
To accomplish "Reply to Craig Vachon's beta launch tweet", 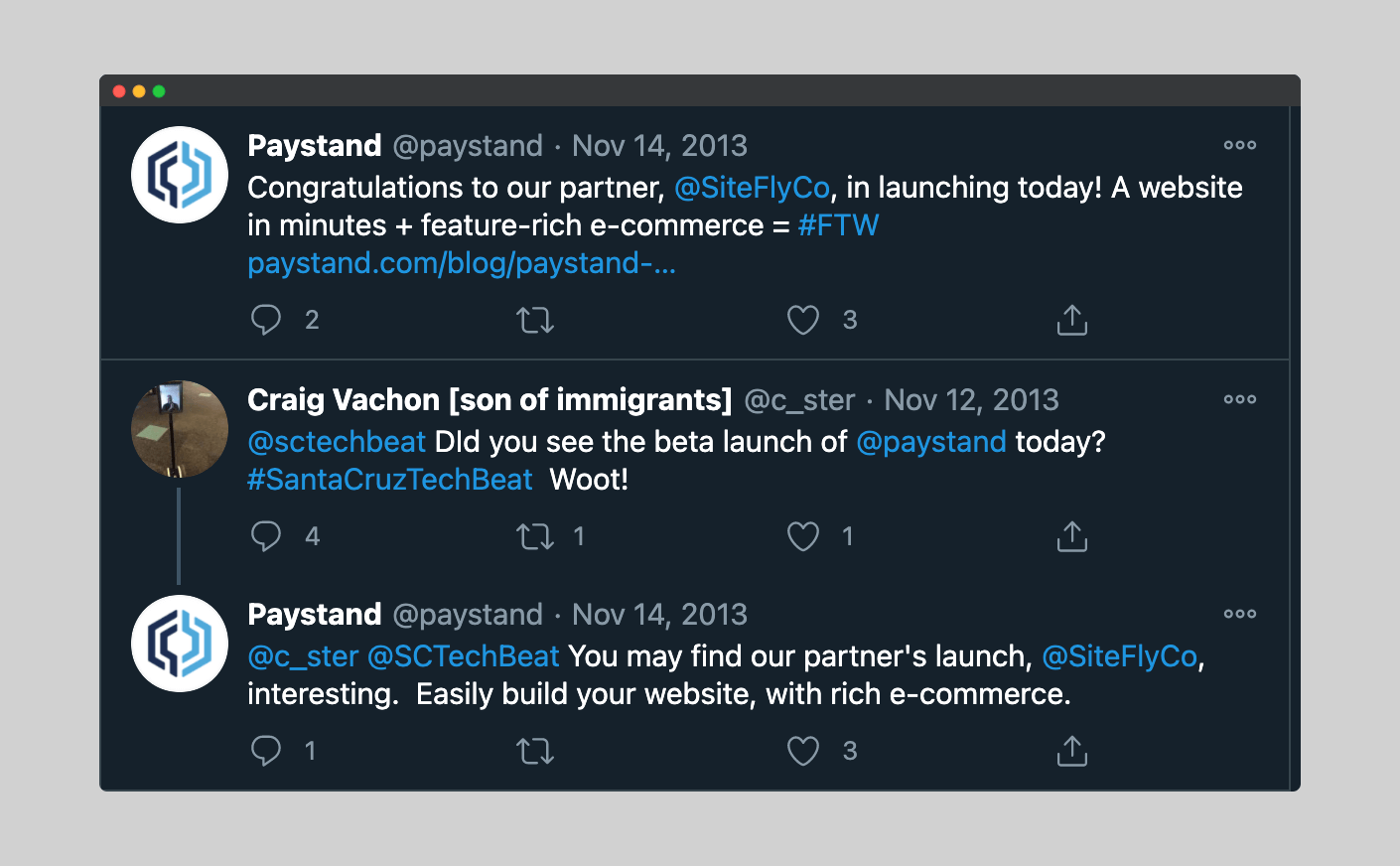I will (266, 536).
